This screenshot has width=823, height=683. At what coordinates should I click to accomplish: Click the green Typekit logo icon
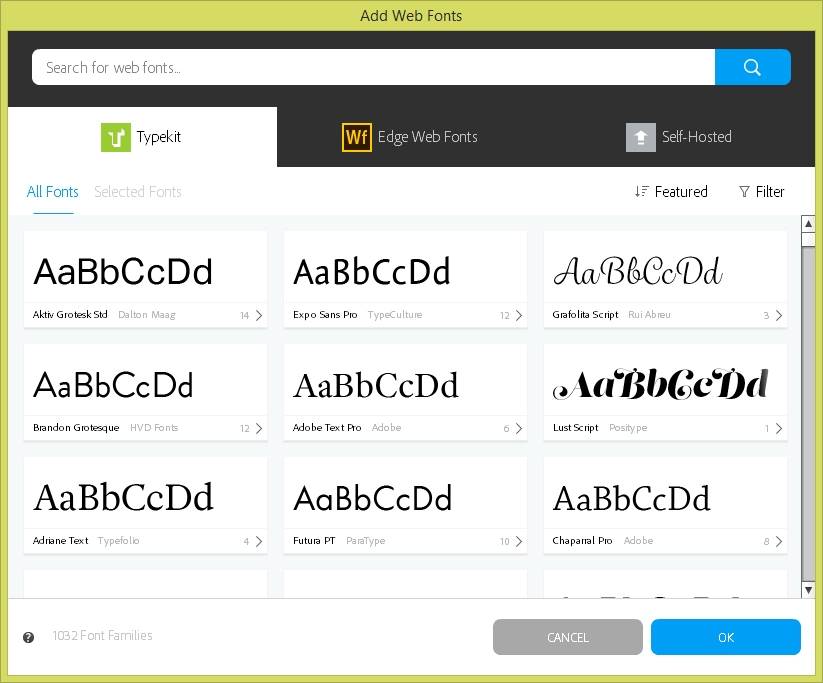tap(115, 137)
